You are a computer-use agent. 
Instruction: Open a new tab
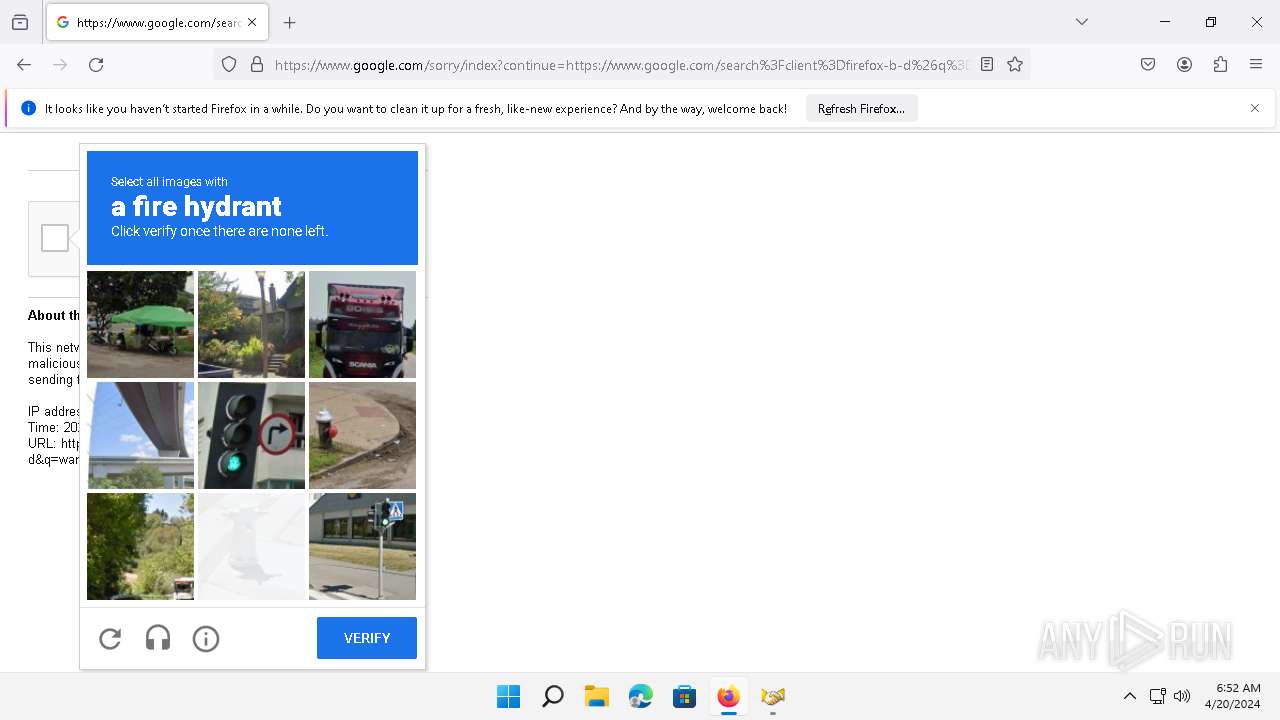tap(290, 22)
